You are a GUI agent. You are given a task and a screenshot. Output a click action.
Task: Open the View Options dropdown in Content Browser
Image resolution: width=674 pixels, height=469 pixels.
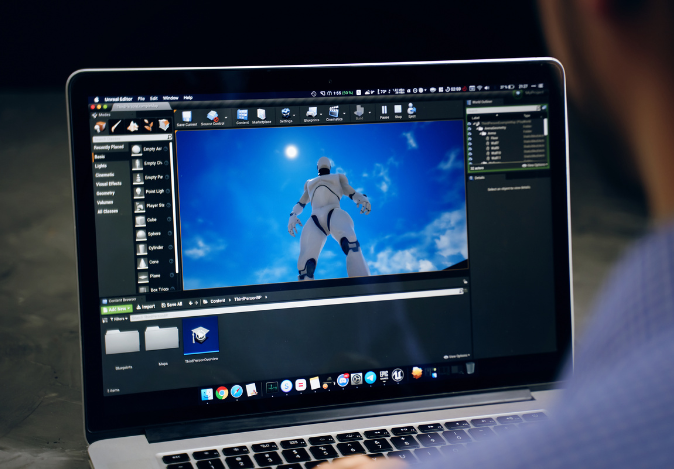456,355
